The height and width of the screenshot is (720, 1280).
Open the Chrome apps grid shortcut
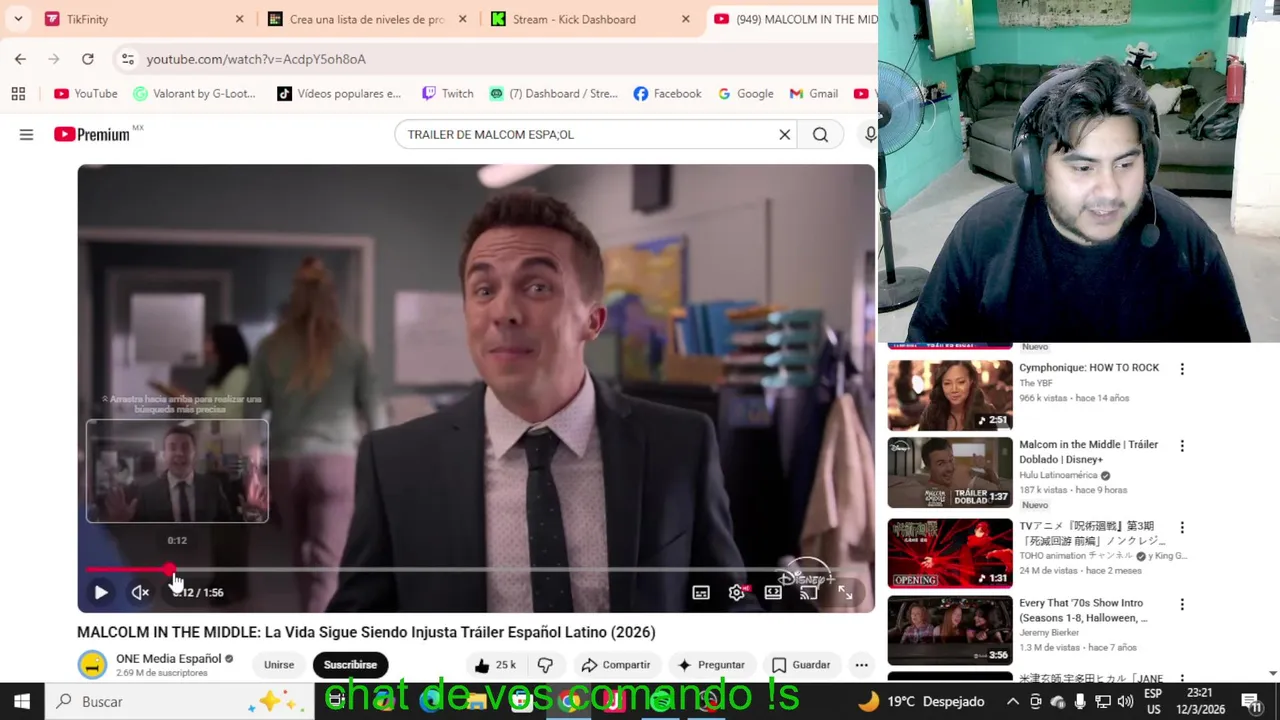click(x=18, y=94)
